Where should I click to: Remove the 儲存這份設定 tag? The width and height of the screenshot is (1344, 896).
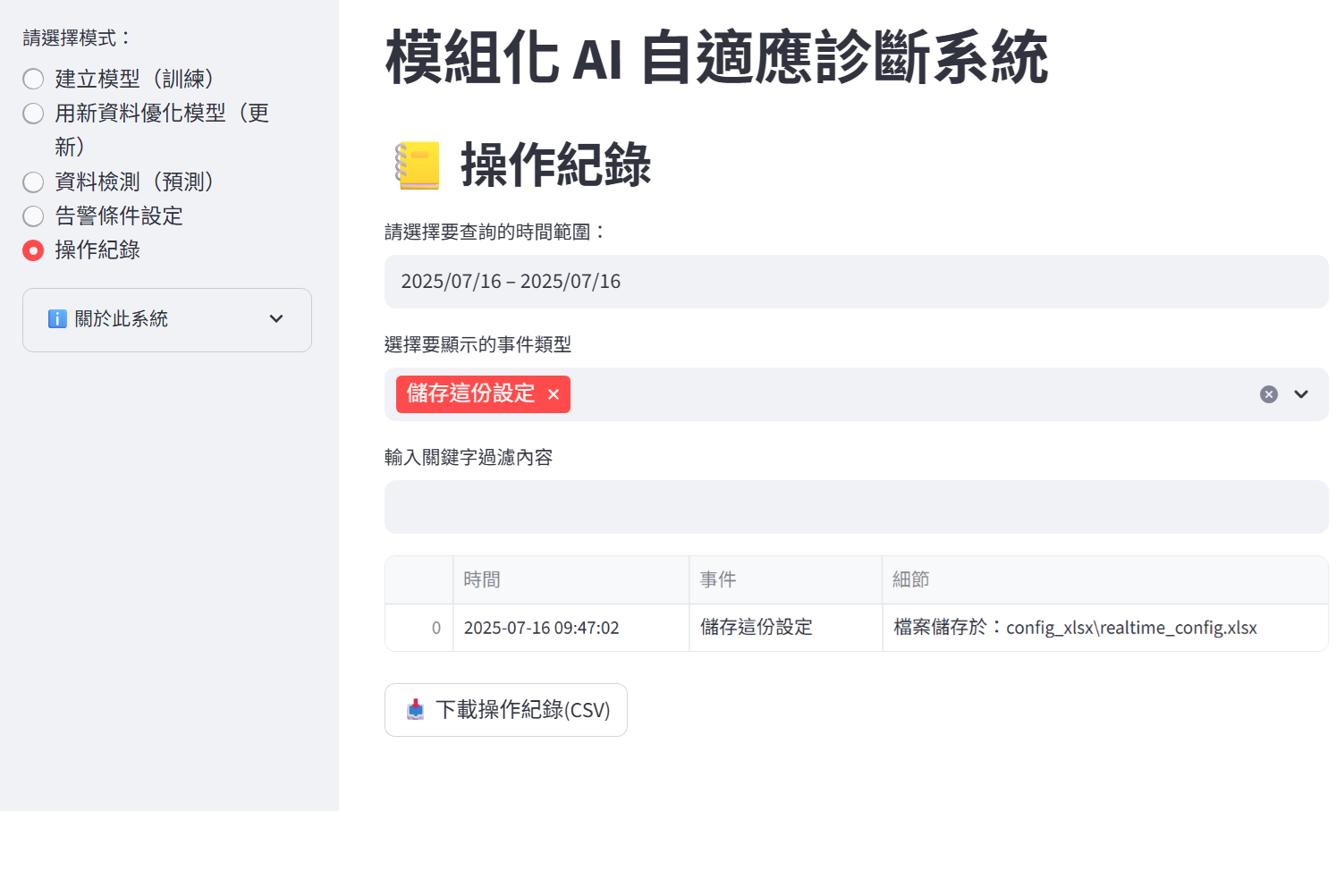[554, 394]
